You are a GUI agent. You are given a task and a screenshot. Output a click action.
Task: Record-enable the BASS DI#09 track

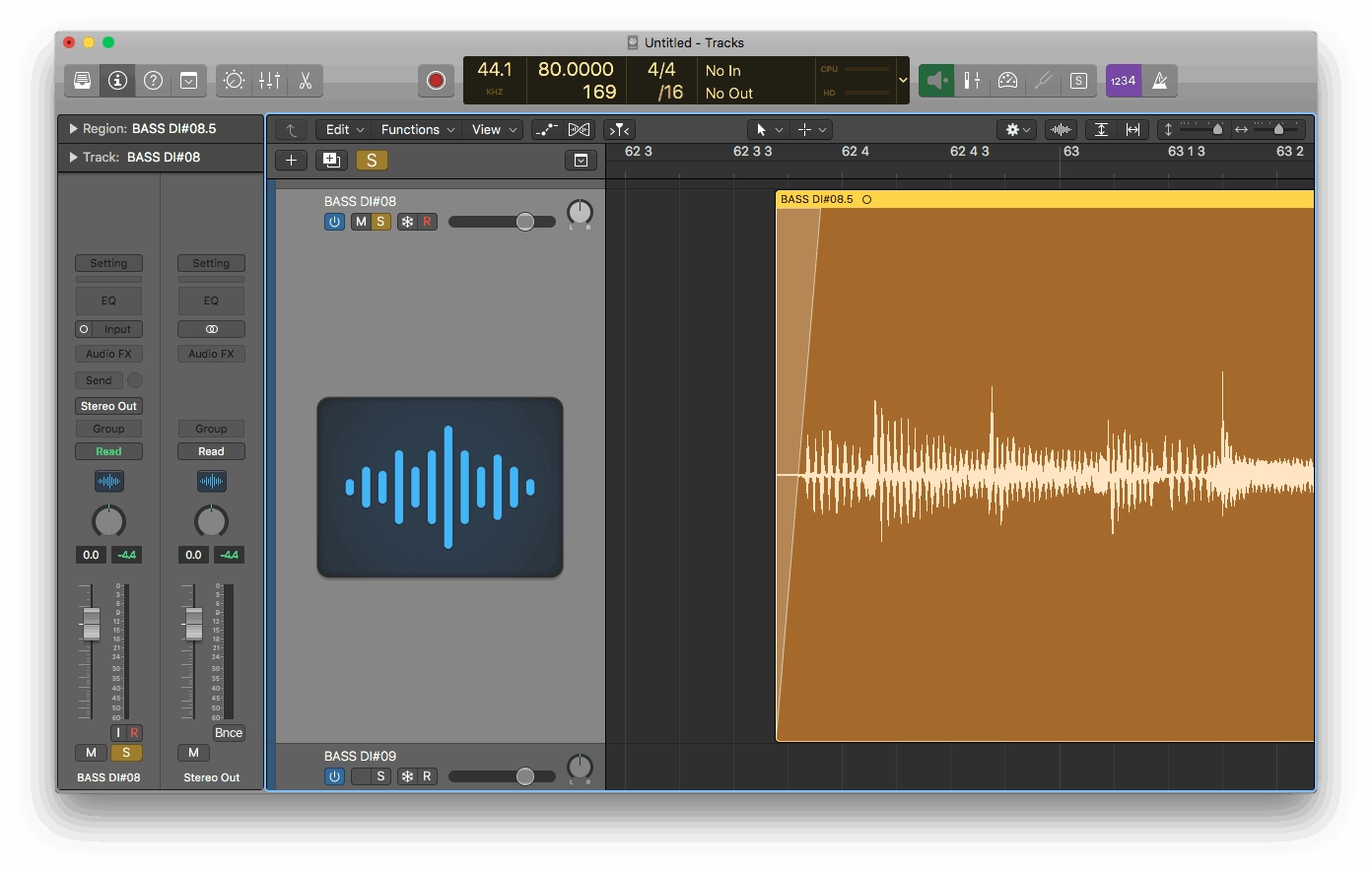427,776
